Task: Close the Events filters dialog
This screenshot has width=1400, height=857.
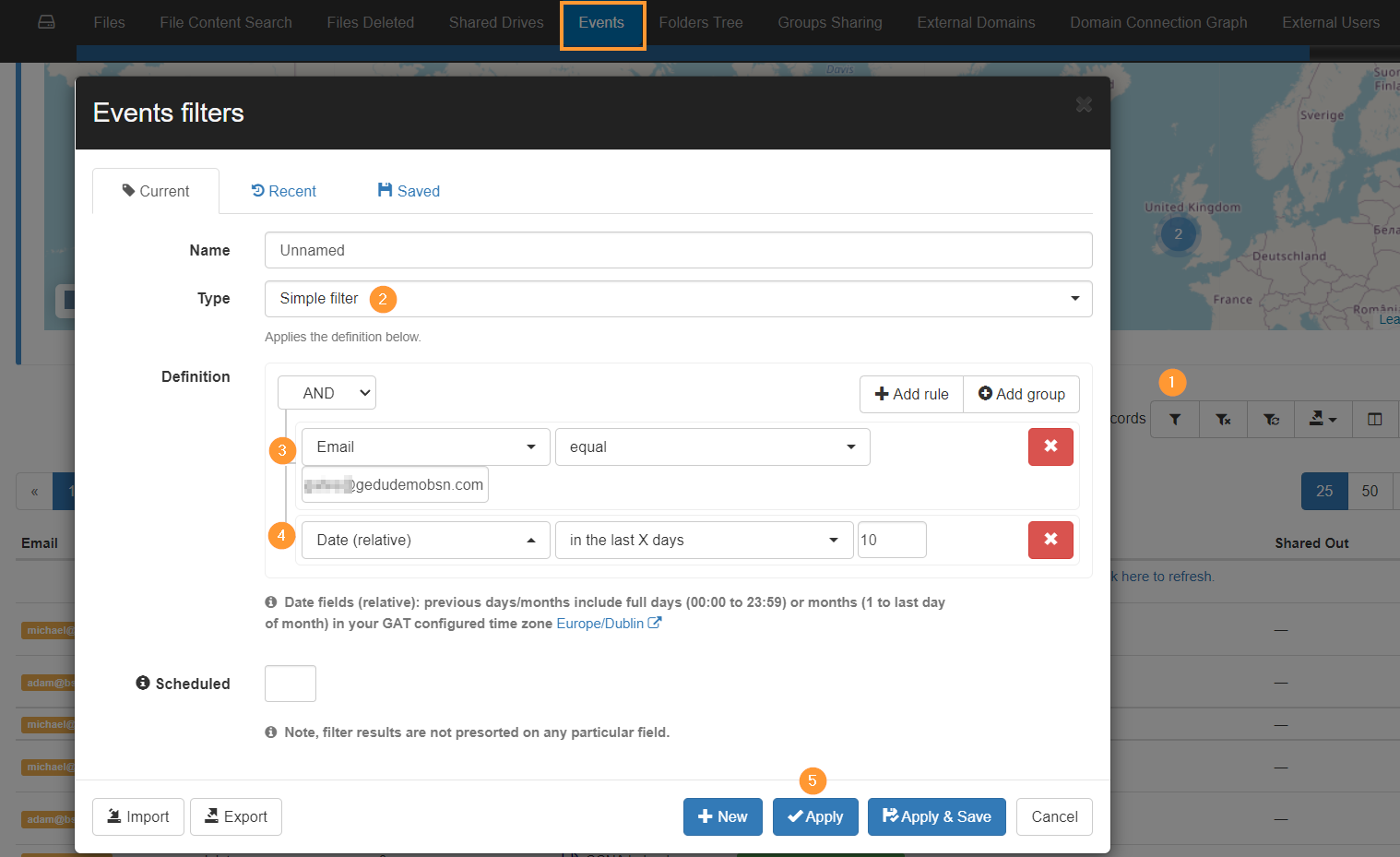Action: [1084, 105]
